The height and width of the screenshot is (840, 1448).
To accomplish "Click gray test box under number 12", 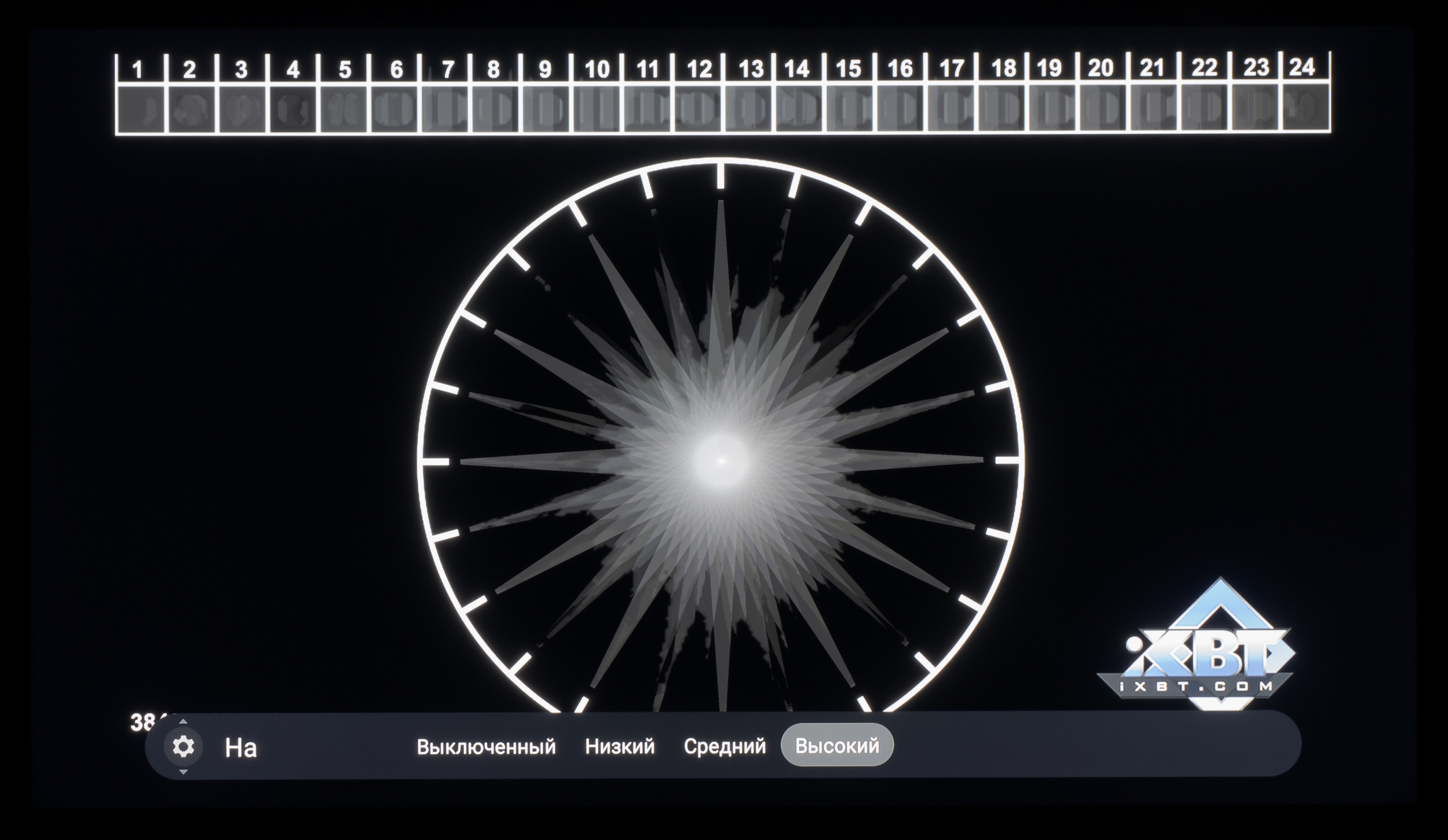I will tap(699, 108).
